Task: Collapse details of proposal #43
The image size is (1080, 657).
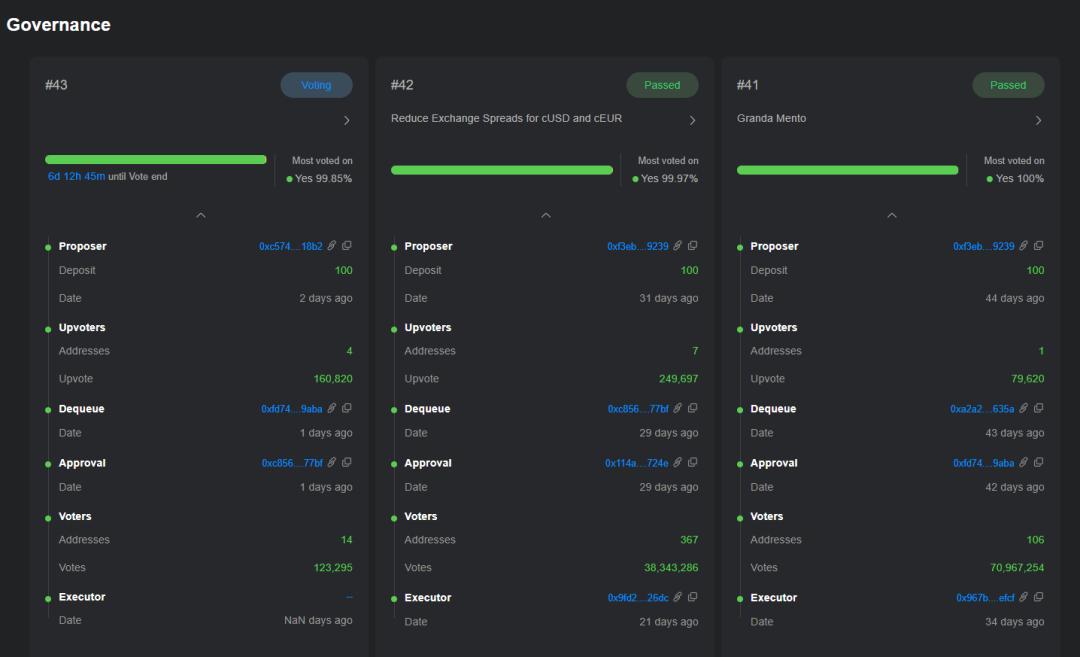Action: (x=200, y=216)
